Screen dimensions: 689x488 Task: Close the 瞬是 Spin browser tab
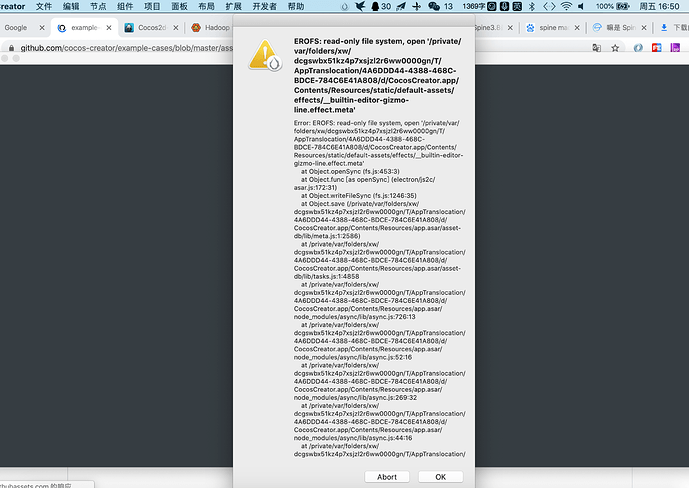[x=644, y=28]
